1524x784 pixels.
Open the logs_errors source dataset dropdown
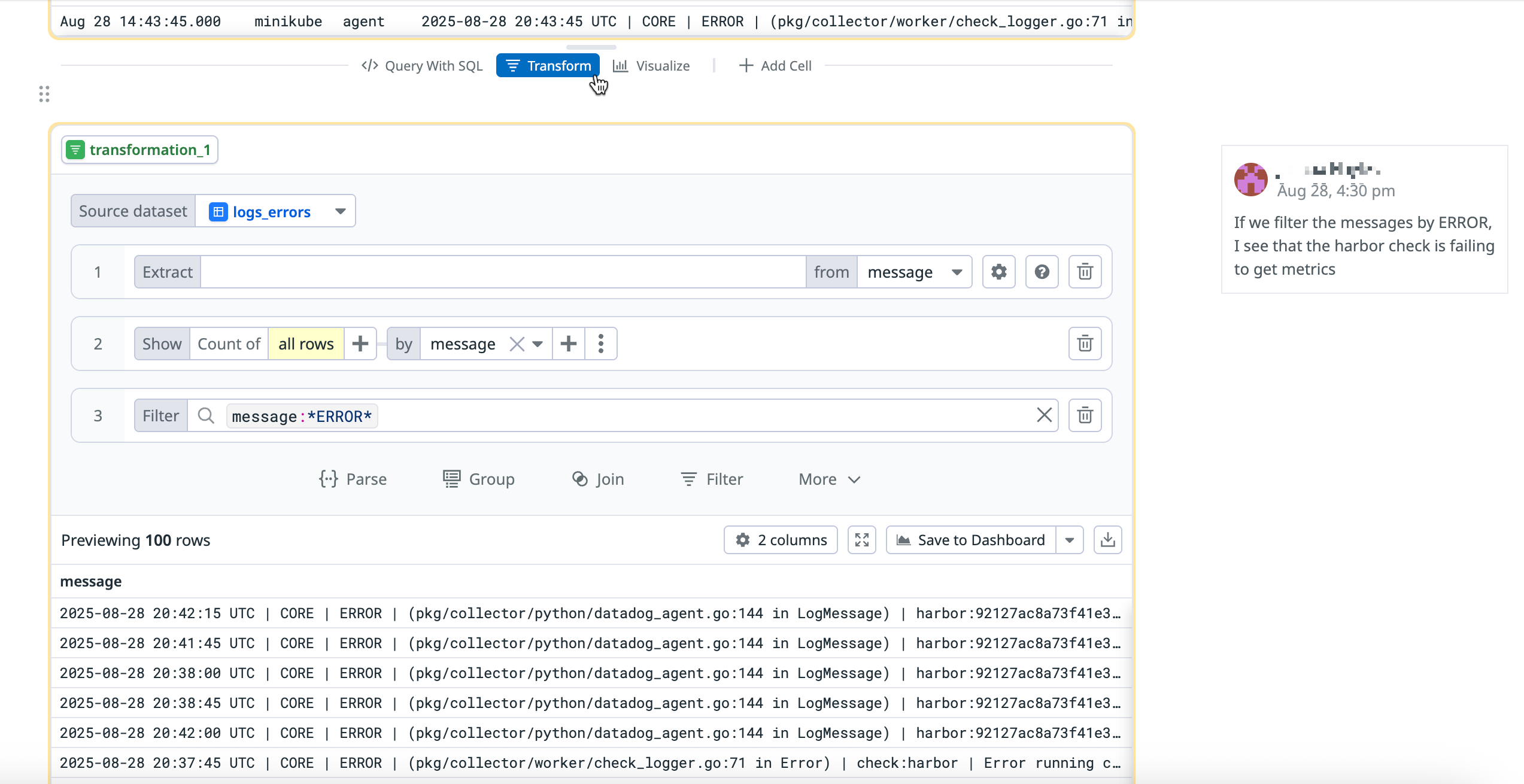click(340, 211)
